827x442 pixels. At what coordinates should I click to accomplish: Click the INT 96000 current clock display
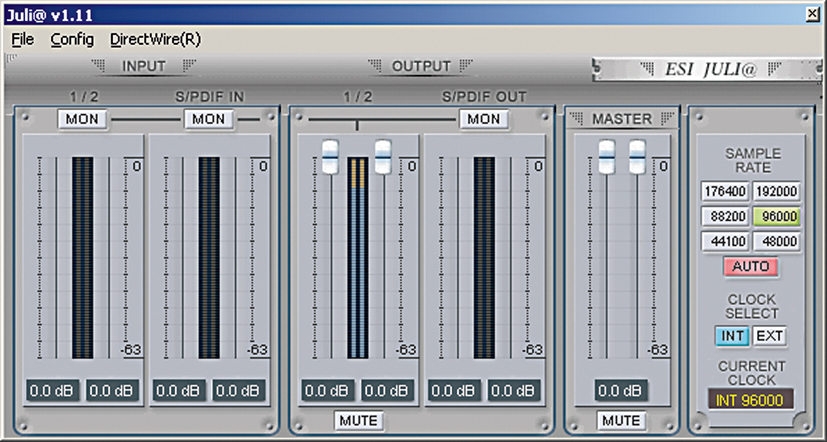tap(751, 400)
